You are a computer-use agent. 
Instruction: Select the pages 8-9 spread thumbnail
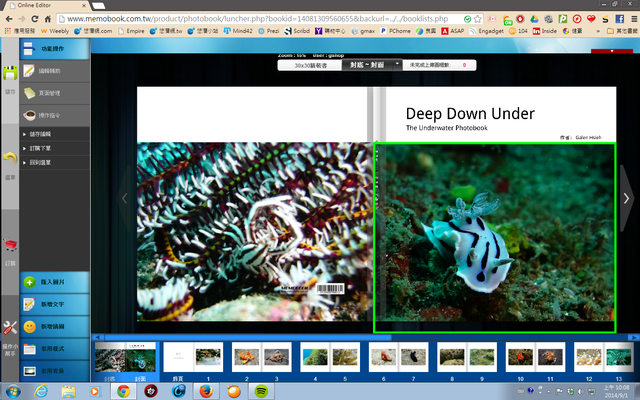point(467,357)
